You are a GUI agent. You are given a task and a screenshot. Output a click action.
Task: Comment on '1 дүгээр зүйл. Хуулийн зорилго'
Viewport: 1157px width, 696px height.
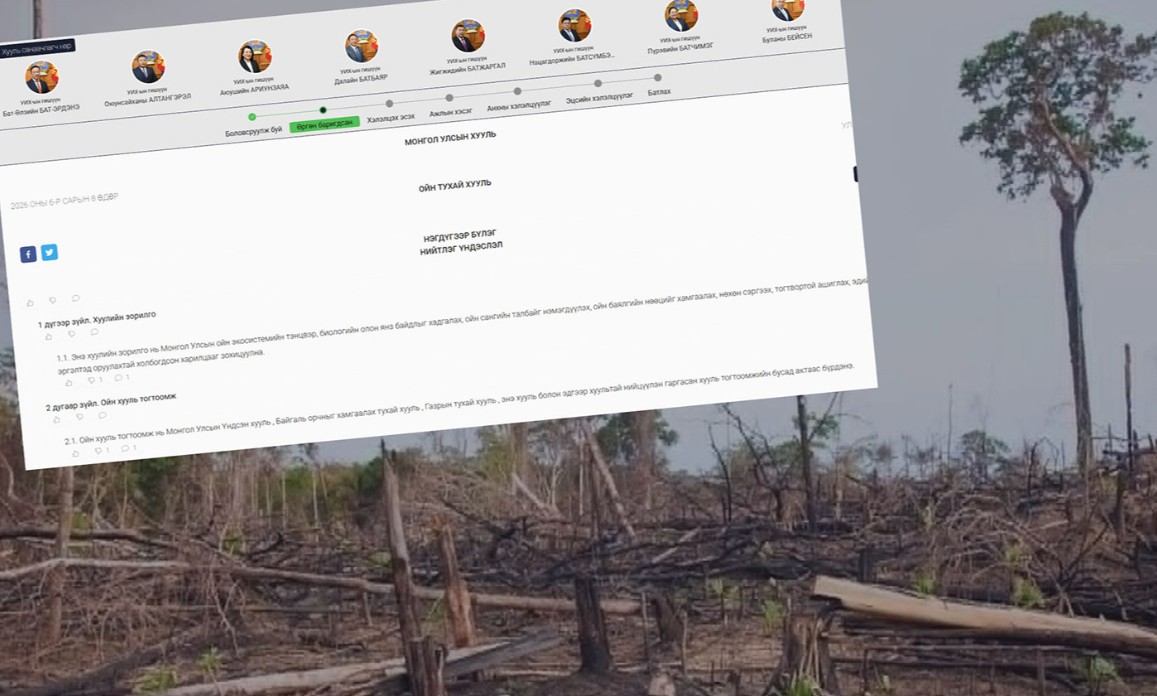[94, 332]
